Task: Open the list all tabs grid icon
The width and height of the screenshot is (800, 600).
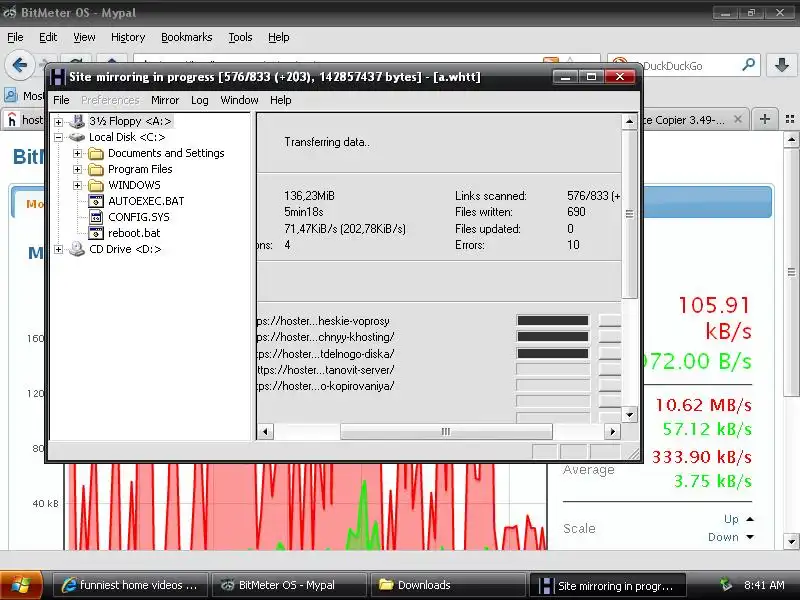Action: point(790,119)
